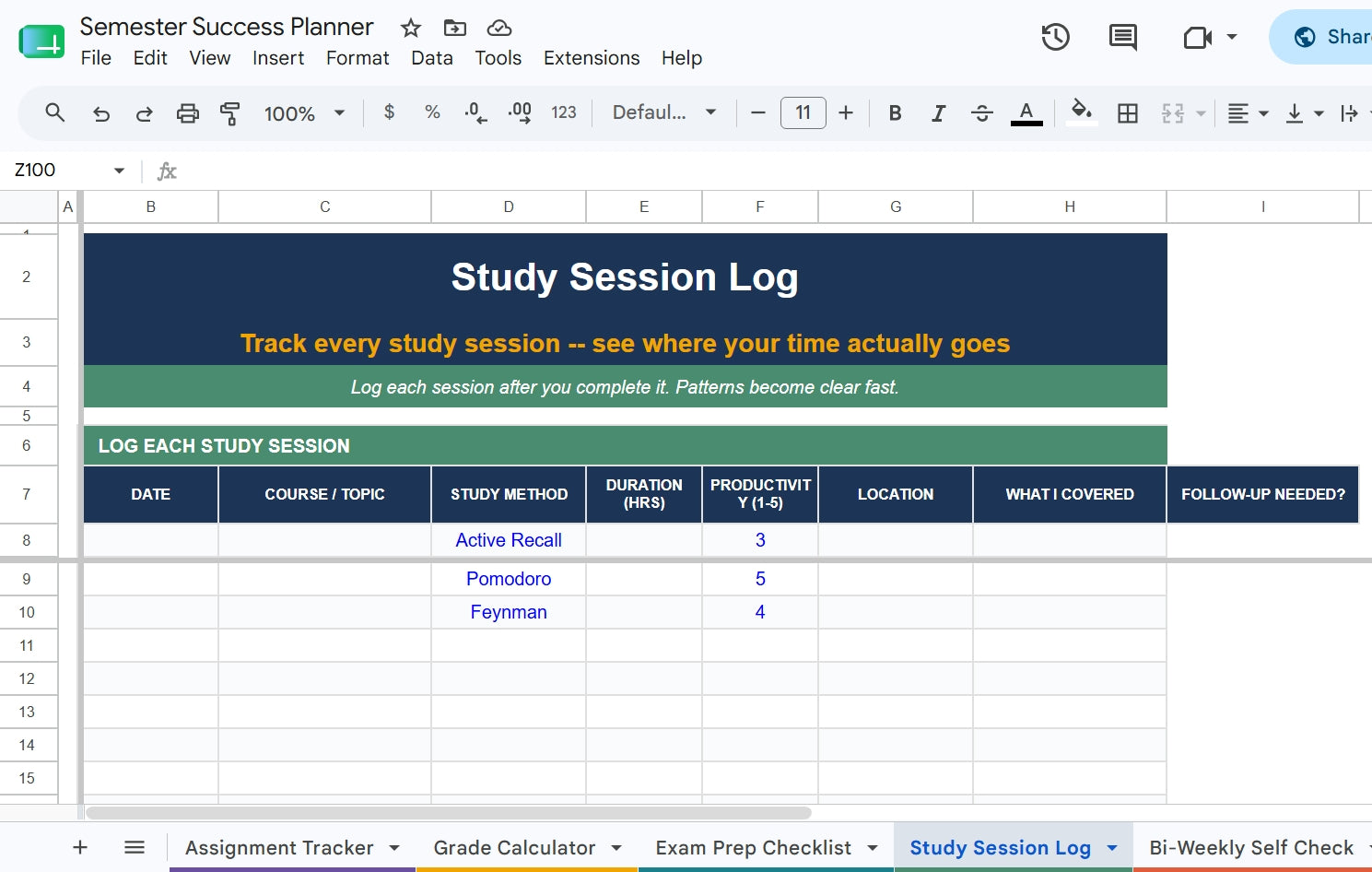The width and height of the screenshot is (1372, 872).
Task: Open Grade Calculator tab dropdown arrow
Action: pyautogui.click(x=616, y=848)
